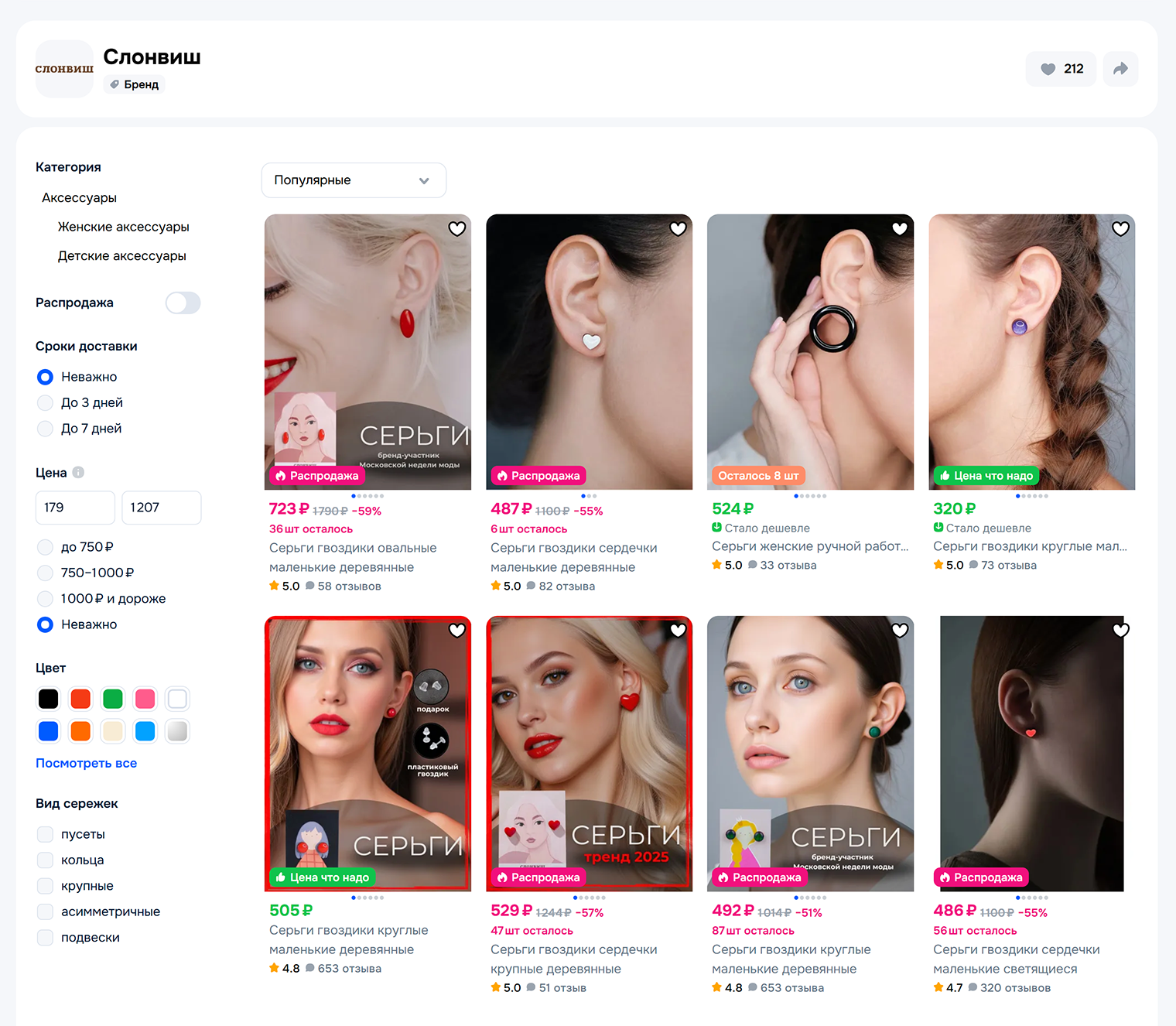Add 492 ₽ round earrings to favorites
1176x1026 pixels.
pos(900,631)
